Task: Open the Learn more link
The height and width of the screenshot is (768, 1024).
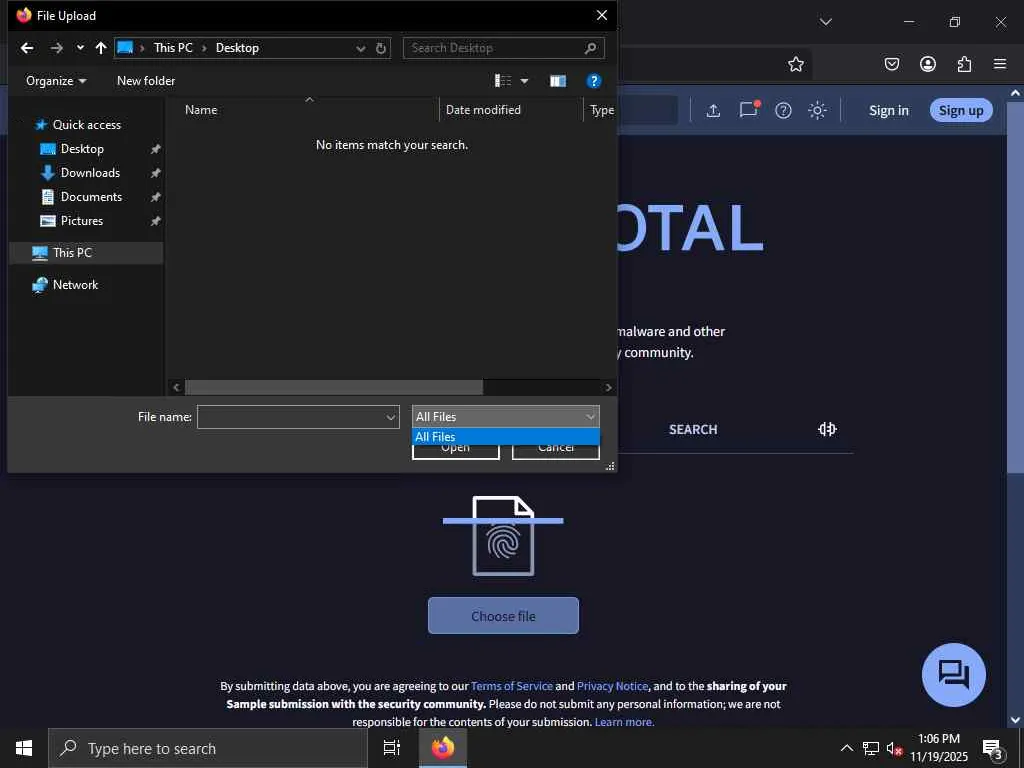Action: coord(624,722)
